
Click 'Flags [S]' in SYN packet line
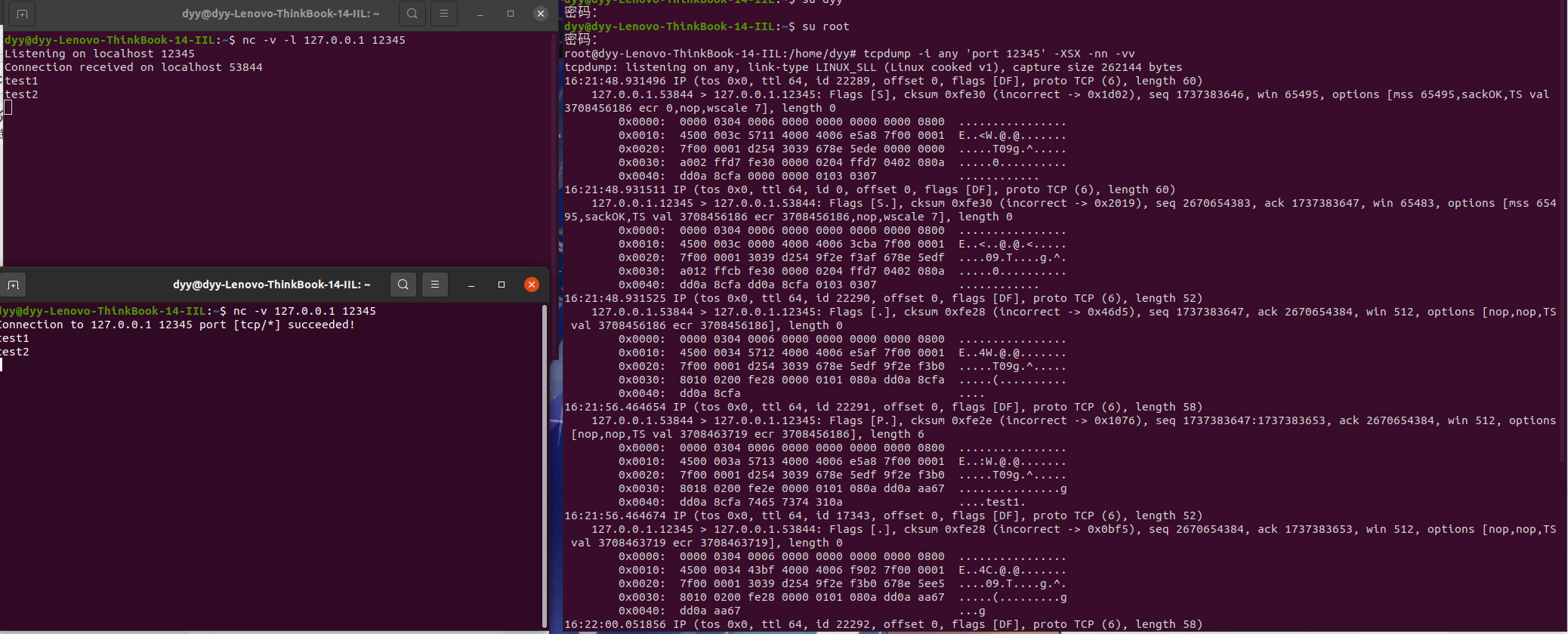tap(860, 94)
